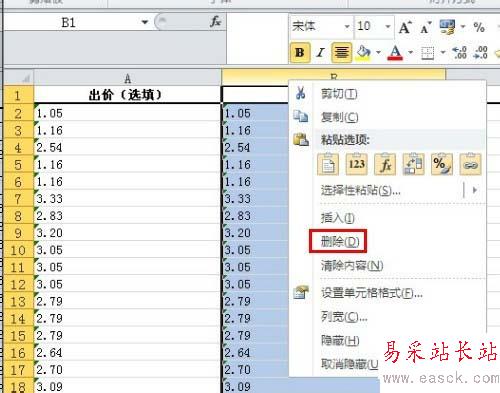Click cell A7 with value 3.33
Viewport: 500px width, 393px height.
pos(127,198)
